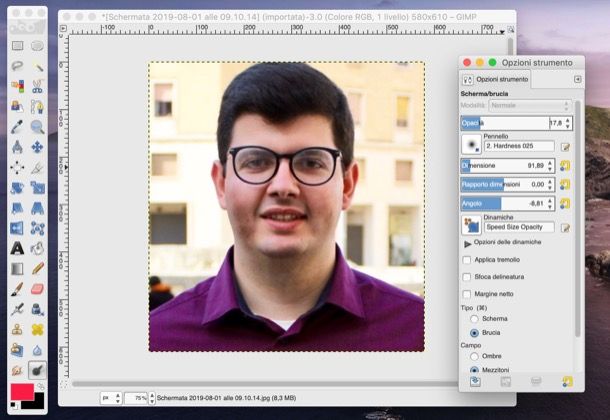This screenshot has height=420, width=610.
Task: Select the Measure compass tool
Action: point(17,147)
